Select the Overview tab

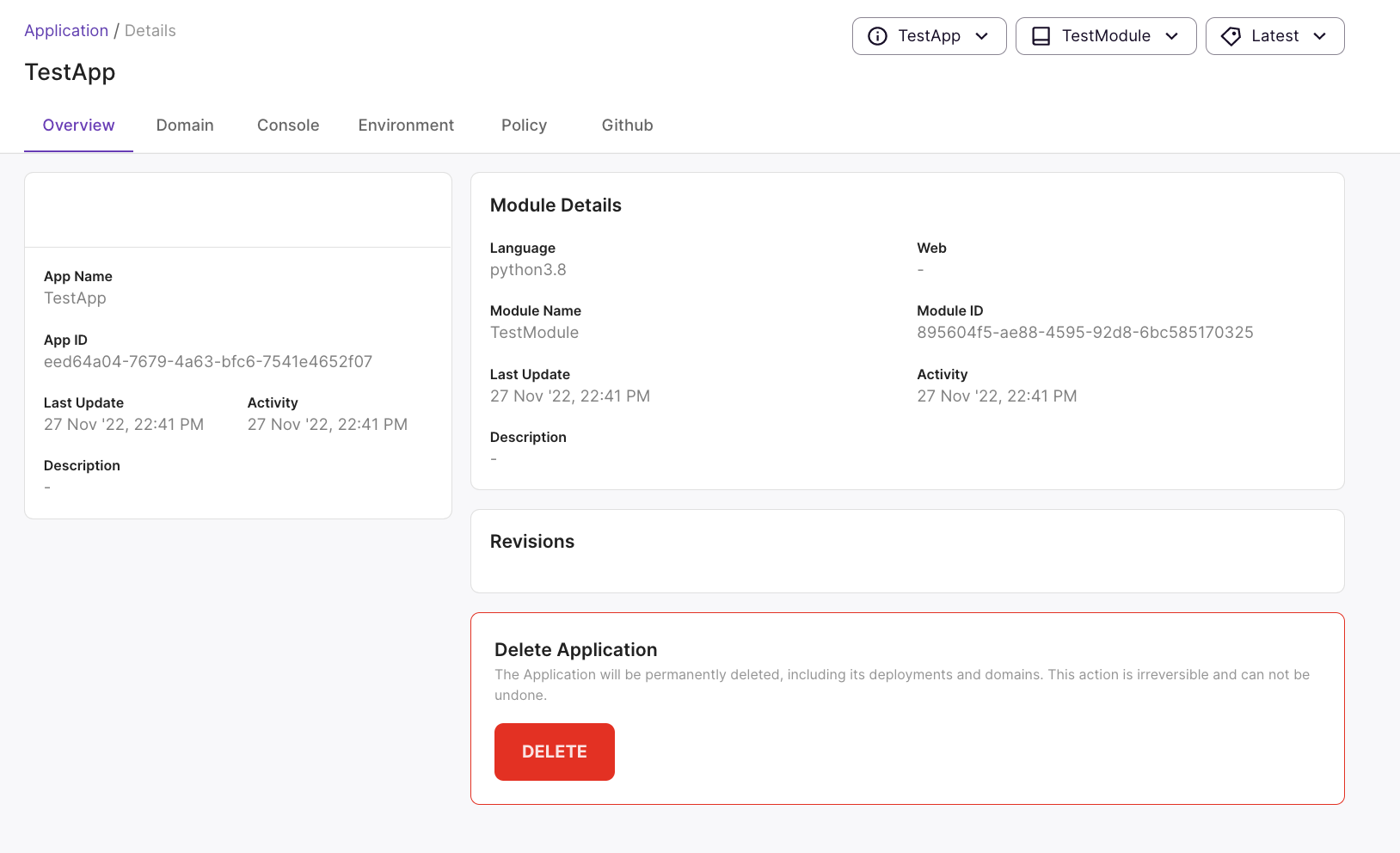tap(78, 126)
